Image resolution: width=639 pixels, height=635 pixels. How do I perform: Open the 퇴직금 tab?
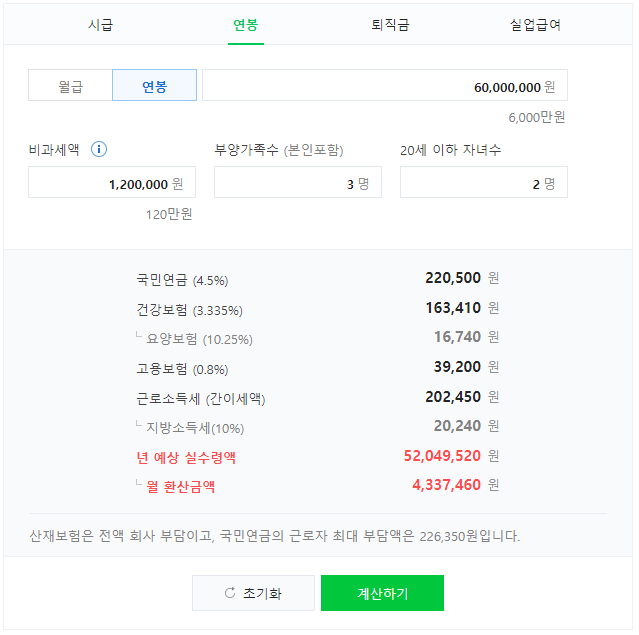click(390, 25)
